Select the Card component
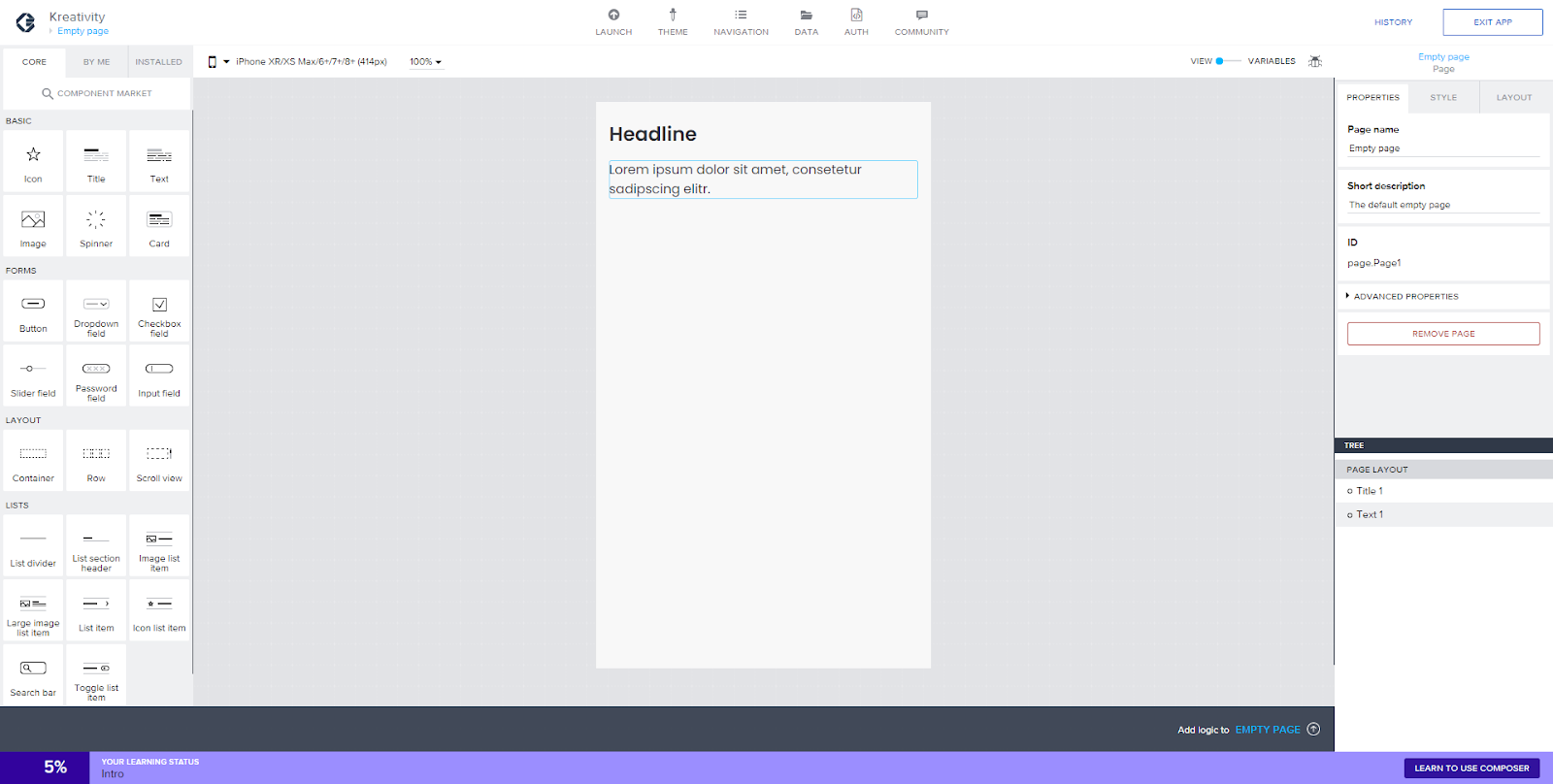The height and width of the screenshot is (784, 1553). click(x=159, y=226)
